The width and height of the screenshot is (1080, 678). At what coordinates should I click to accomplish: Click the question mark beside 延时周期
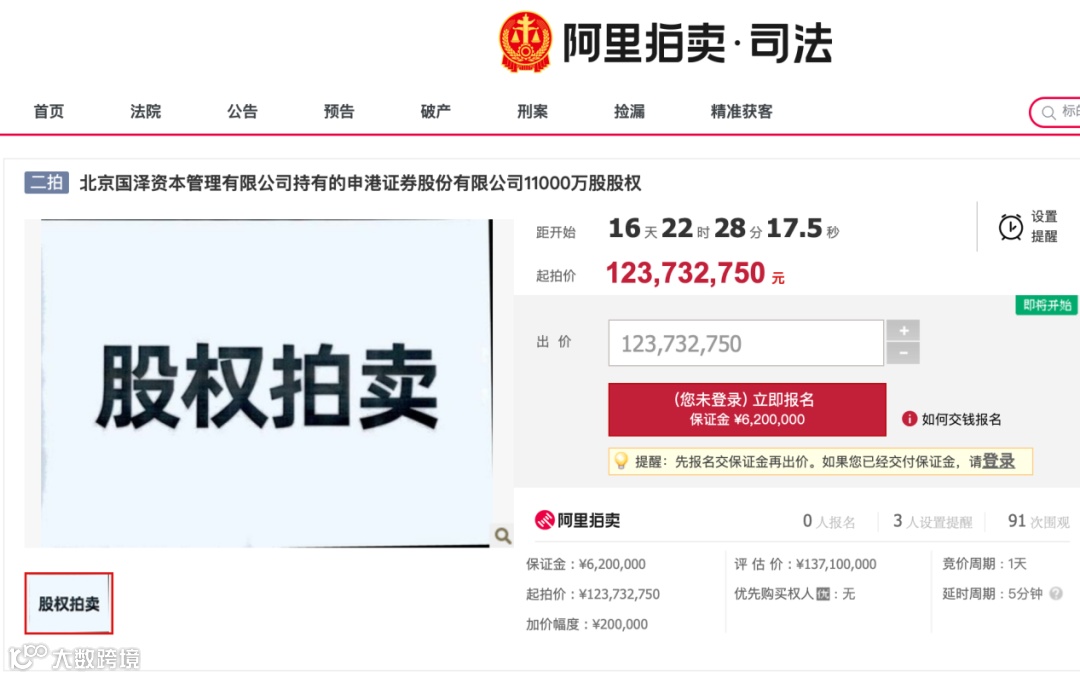point(1056,593)
